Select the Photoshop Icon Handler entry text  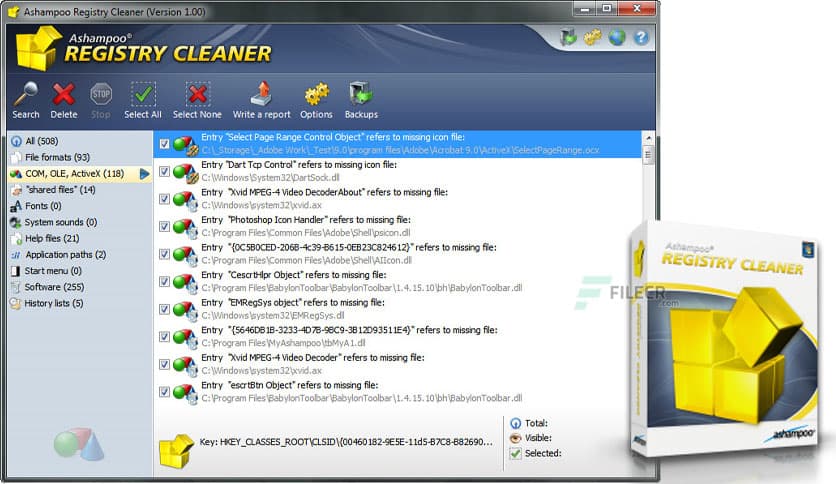(306, 220)
